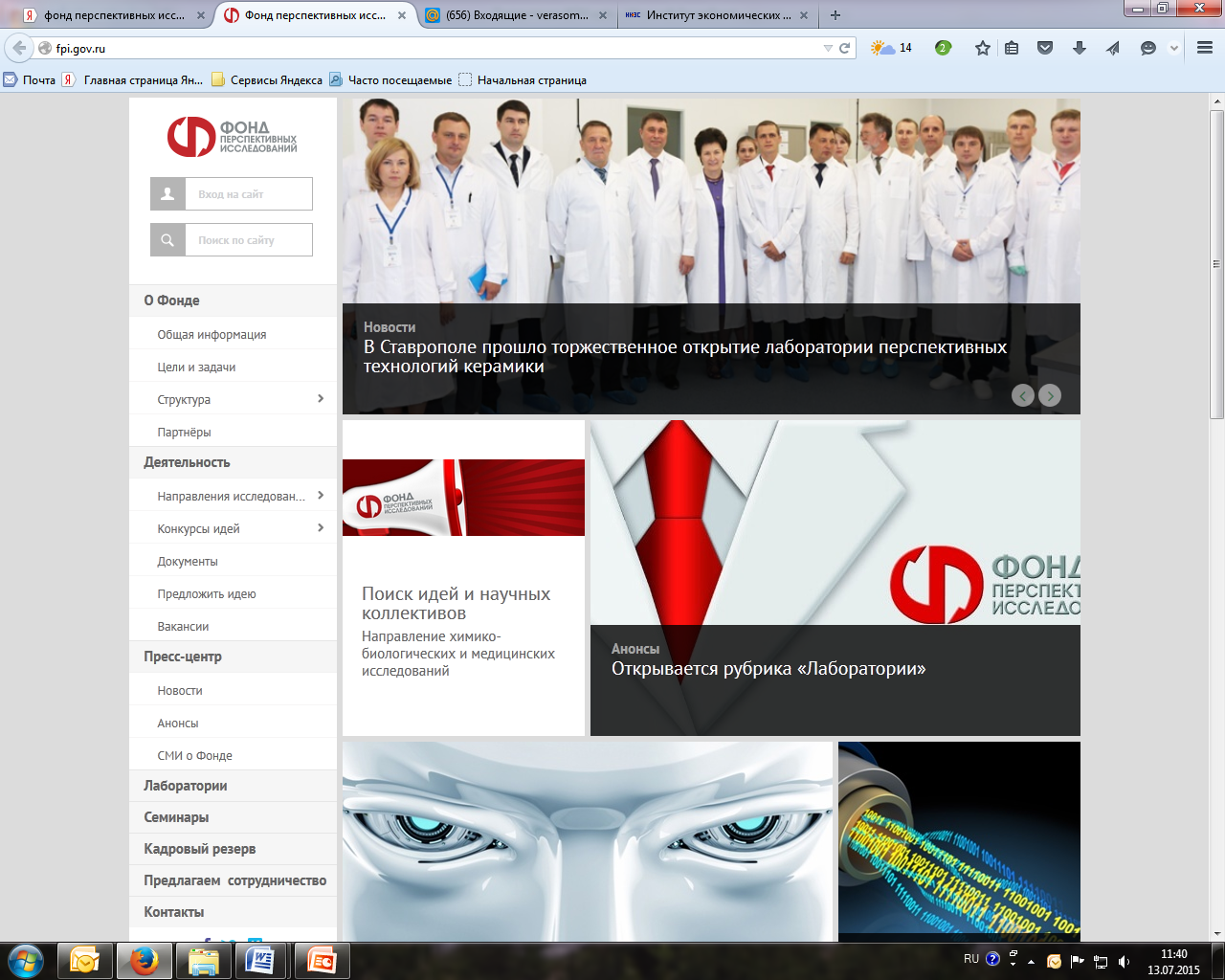Screen dimensions: 1225x980
Task: Expand Конкурсы идей submenu arrow
Action: pyautogui.click(x=321, y=527)
